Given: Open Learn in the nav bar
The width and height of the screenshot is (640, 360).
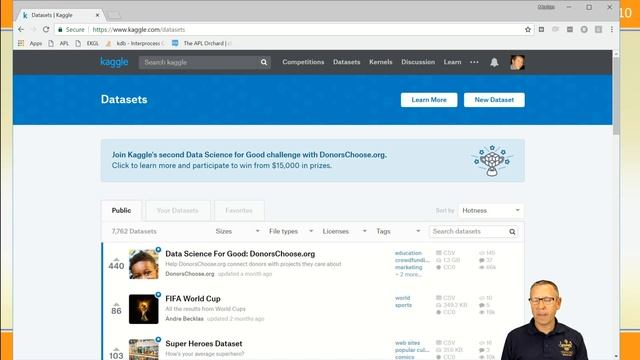Looking at the screenshot, I should point(452,62).
